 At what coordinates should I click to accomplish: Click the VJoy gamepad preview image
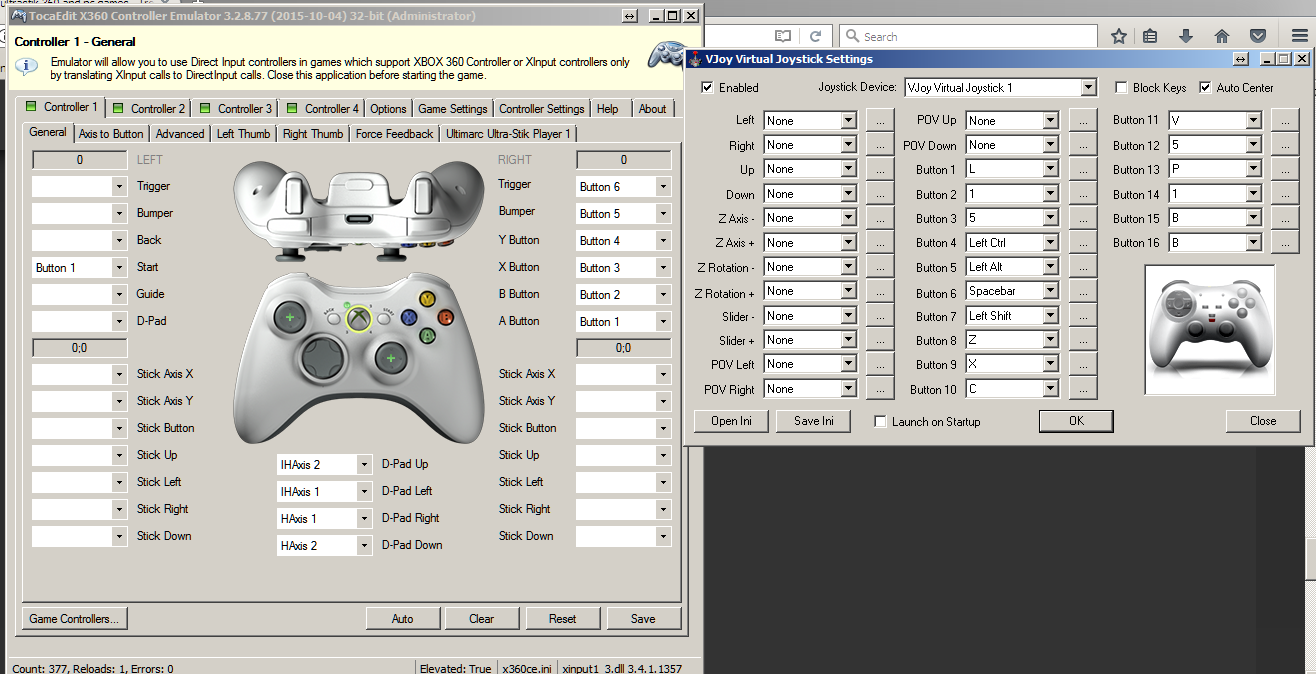tap(1209, 331)
